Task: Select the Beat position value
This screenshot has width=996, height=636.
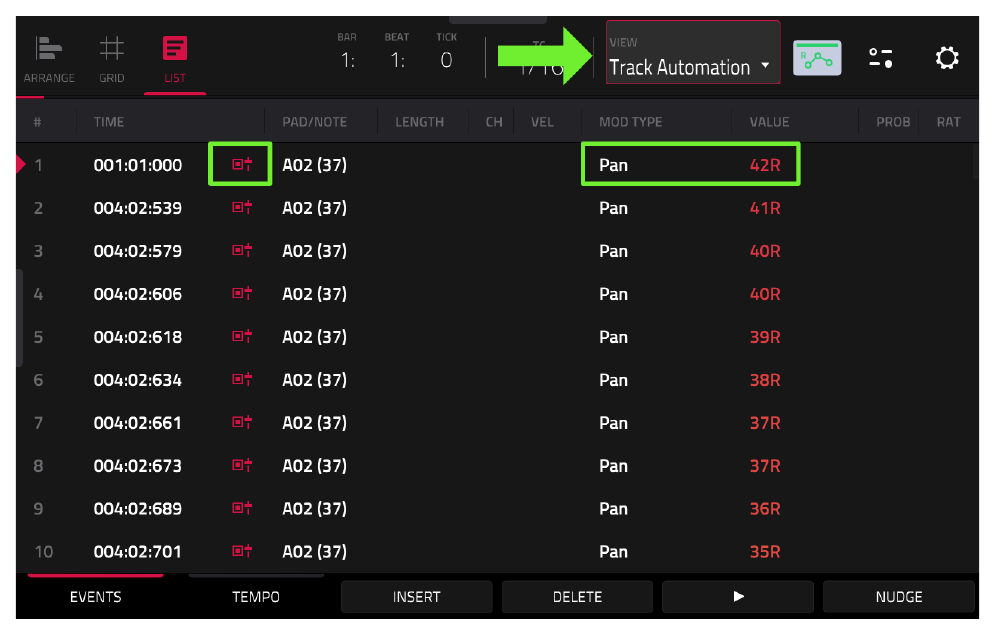Action: (397, 60)
